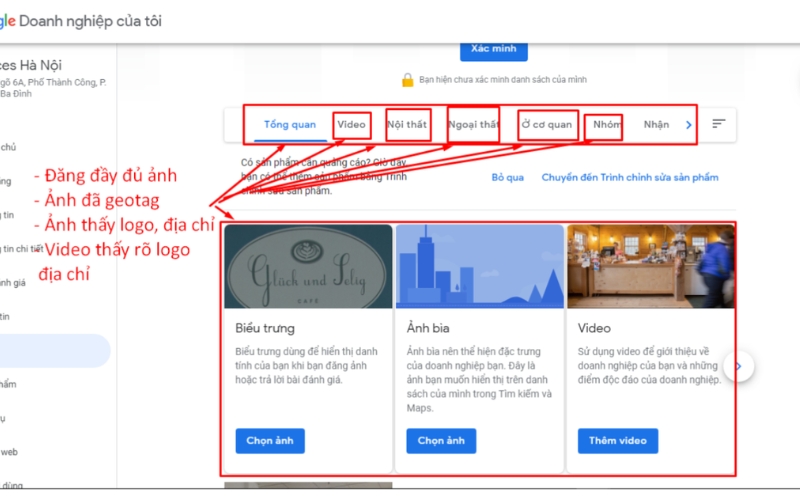
Task: Click the Glück und Selig logo thumbnail
Action: click(x=308, y=266)
